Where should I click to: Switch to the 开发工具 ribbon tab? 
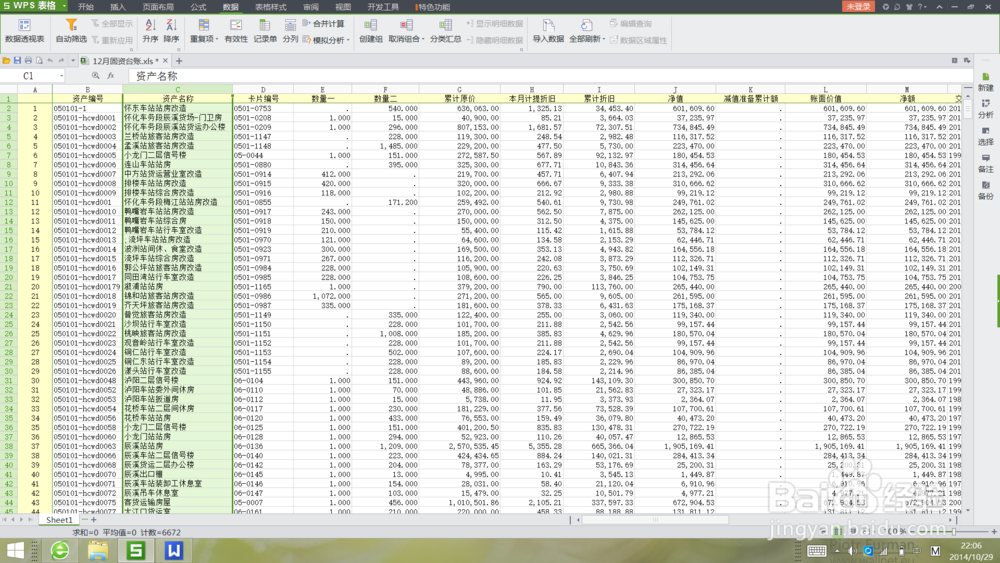(383, 7)
